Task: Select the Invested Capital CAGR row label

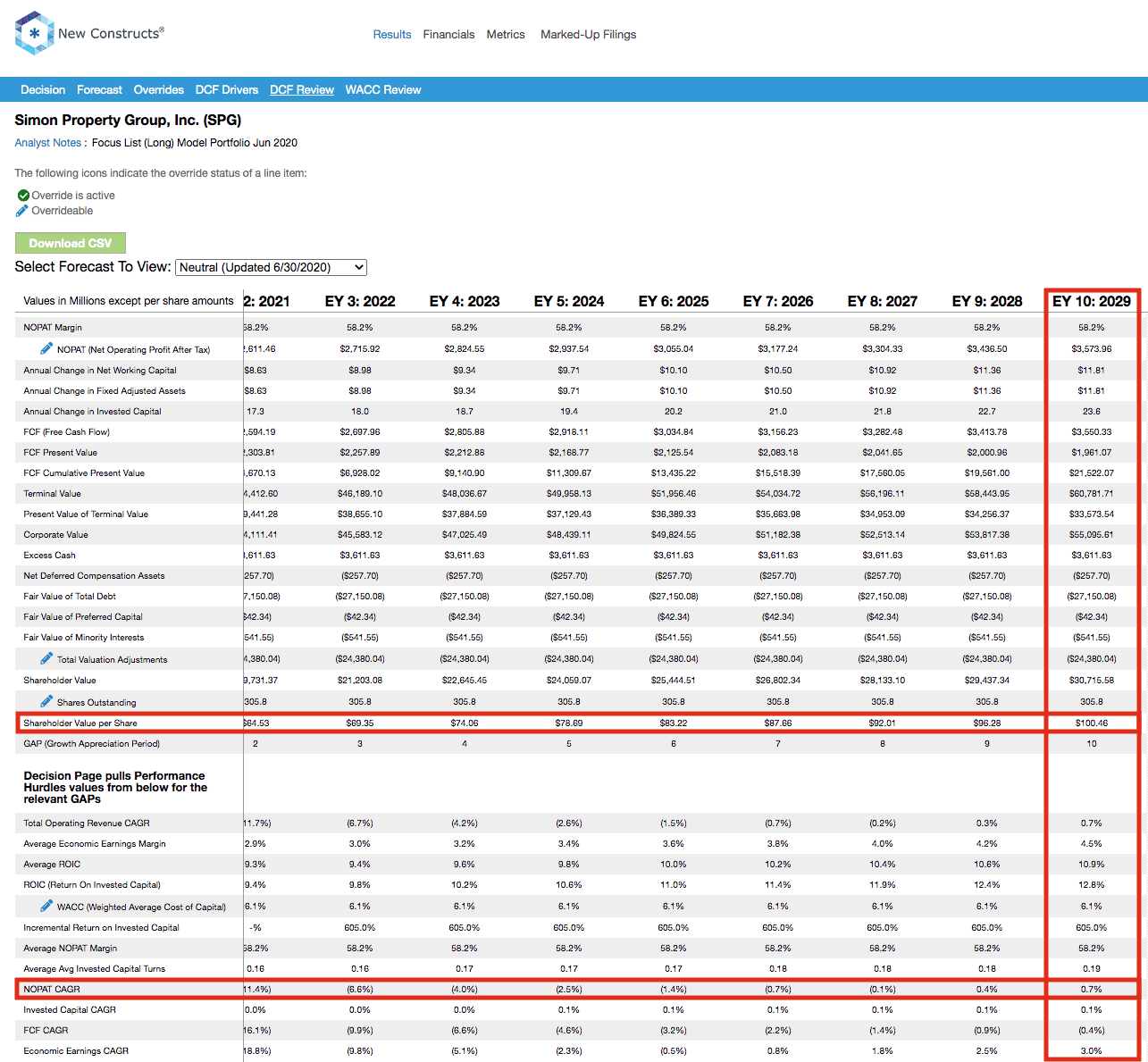Action: [x=70, y=1010]
